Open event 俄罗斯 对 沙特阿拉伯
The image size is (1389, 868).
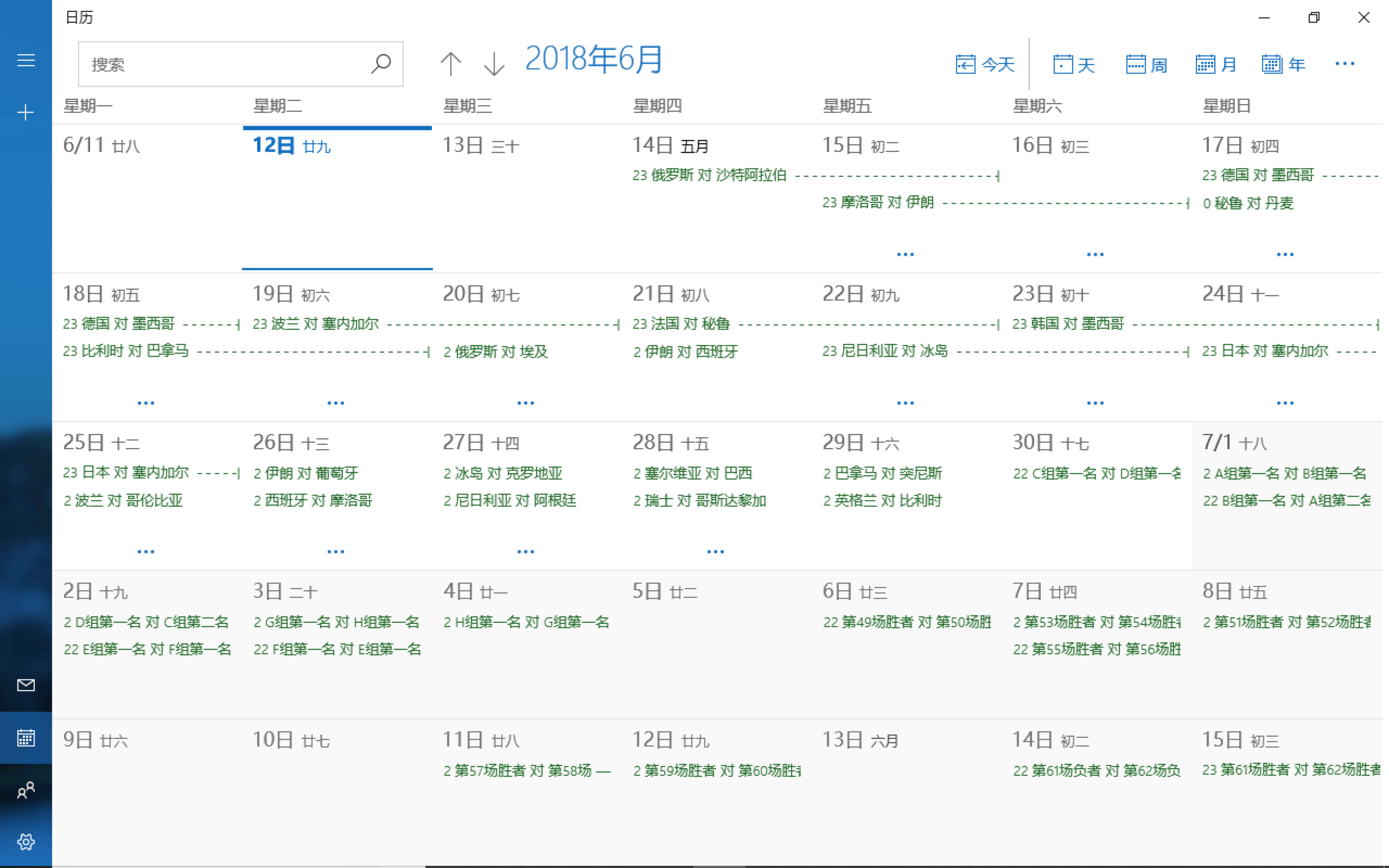tap(815, 175)
